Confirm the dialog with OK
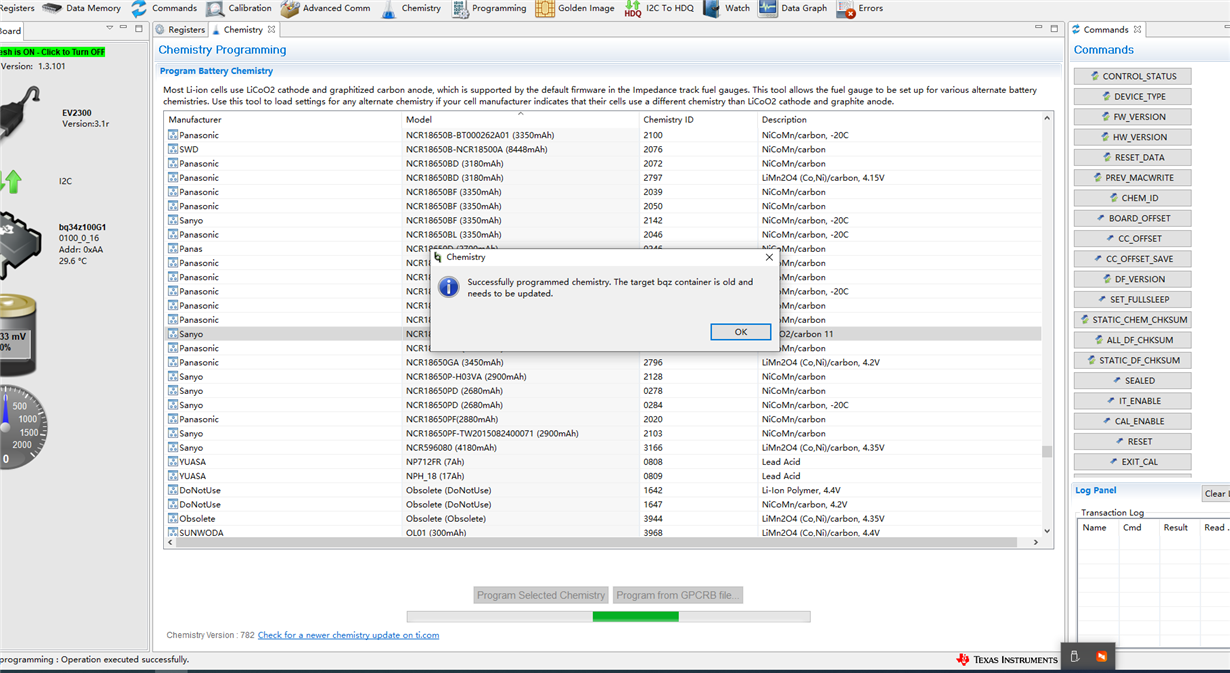The height and width of the screenshot is (673, 1230). (x=740, y=332)
